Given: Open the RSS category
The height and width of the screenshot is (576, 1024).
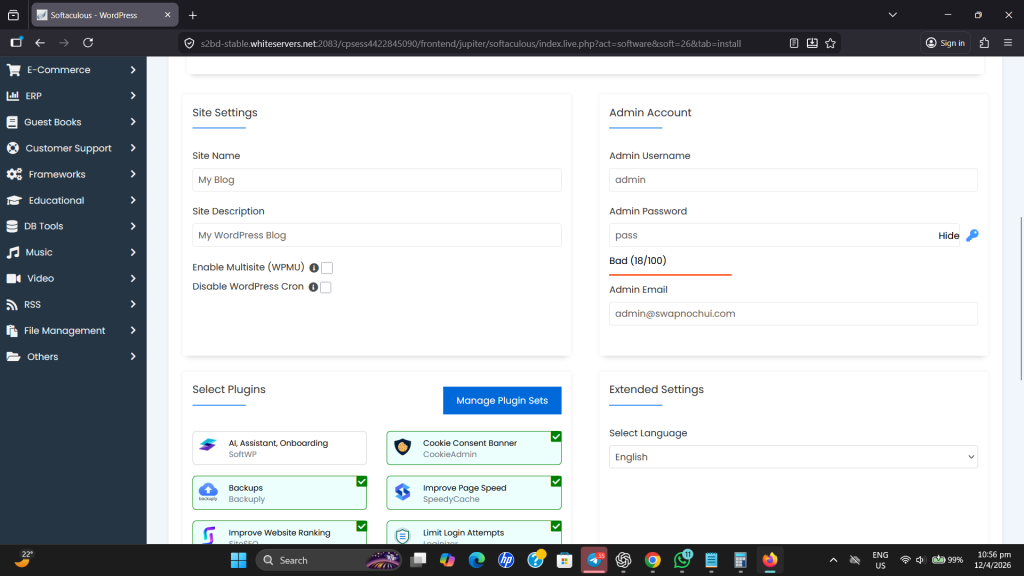Looking at the screenshot, I should [73, 304].
